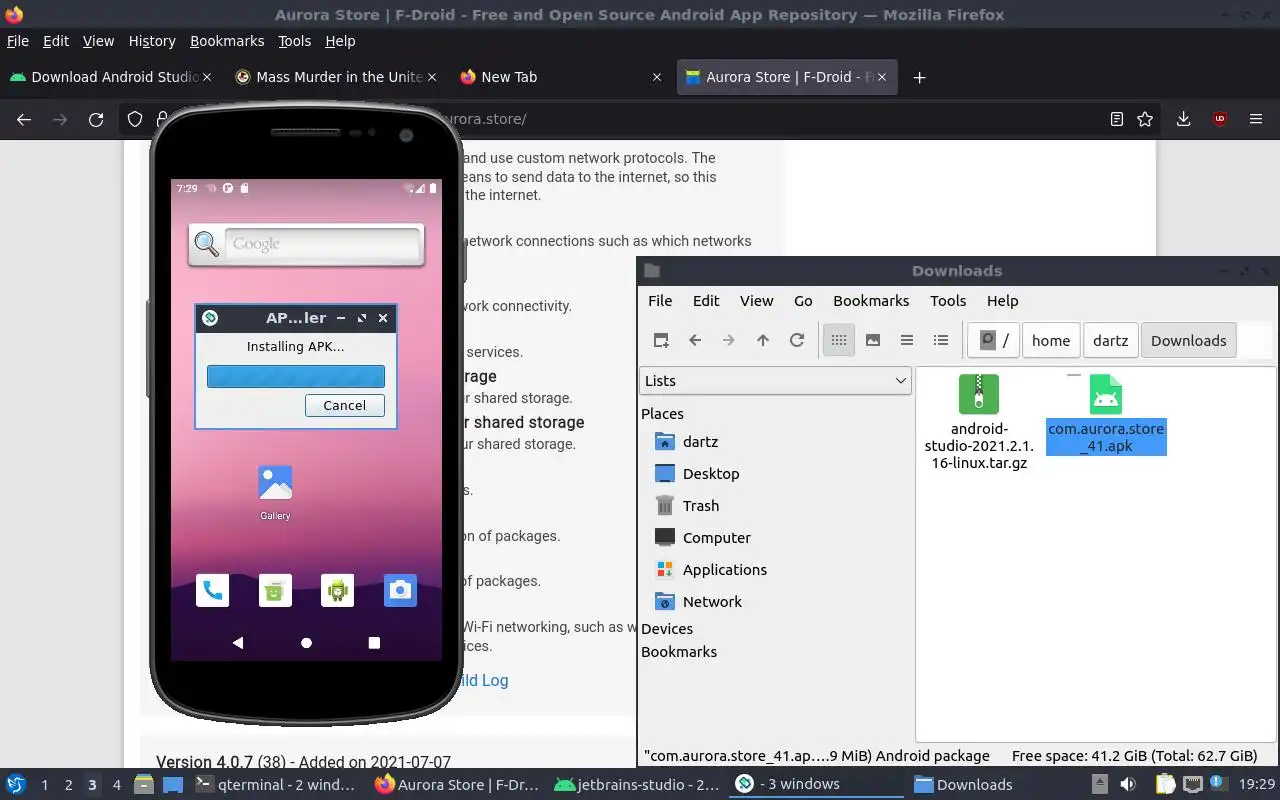The image size is (1280, 800).
Task: Open a new Firefox tab
Action: [x=919, y=77]
